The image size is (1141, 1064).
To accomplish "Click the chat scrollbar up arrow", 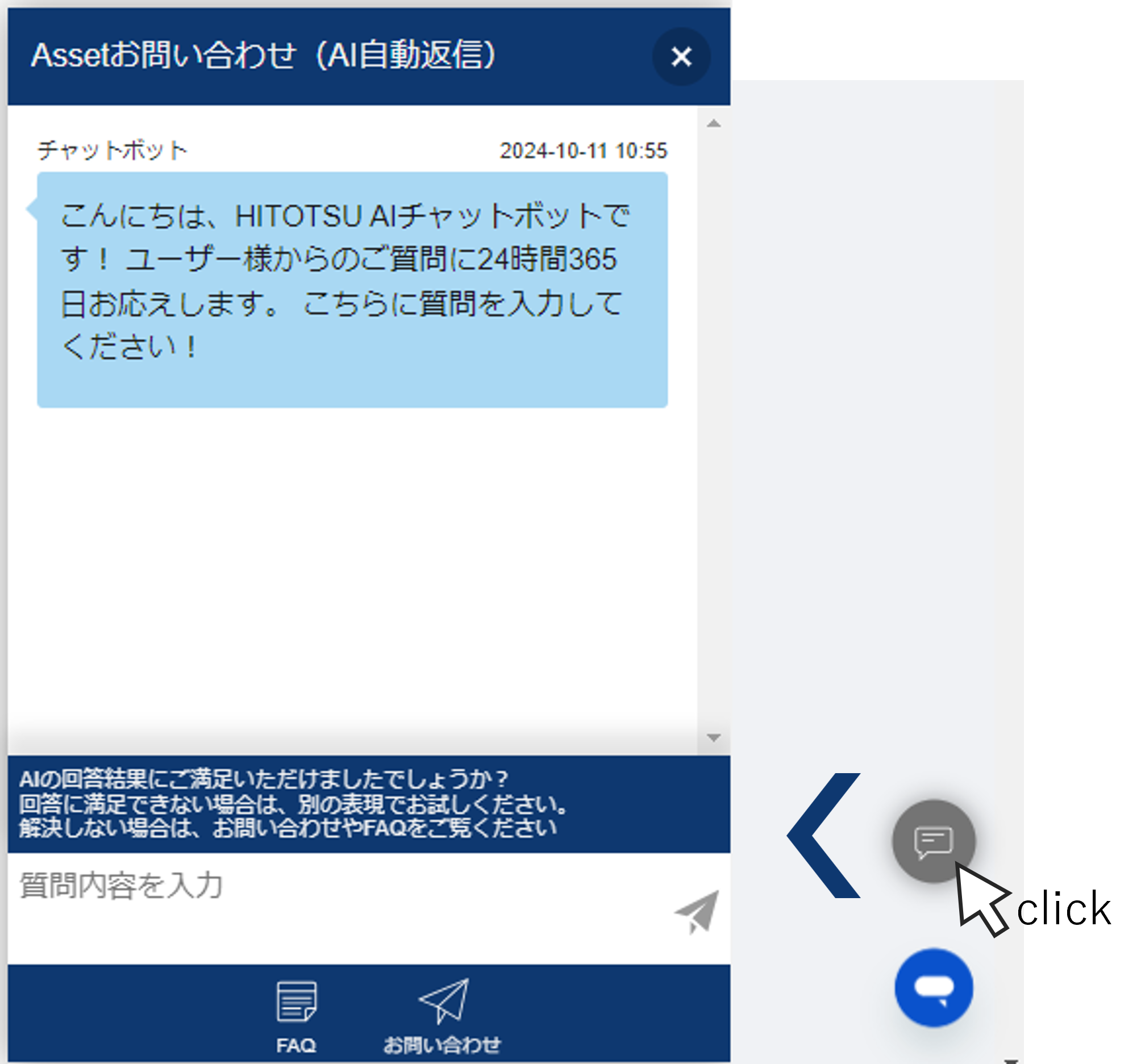I will point(714,123).
